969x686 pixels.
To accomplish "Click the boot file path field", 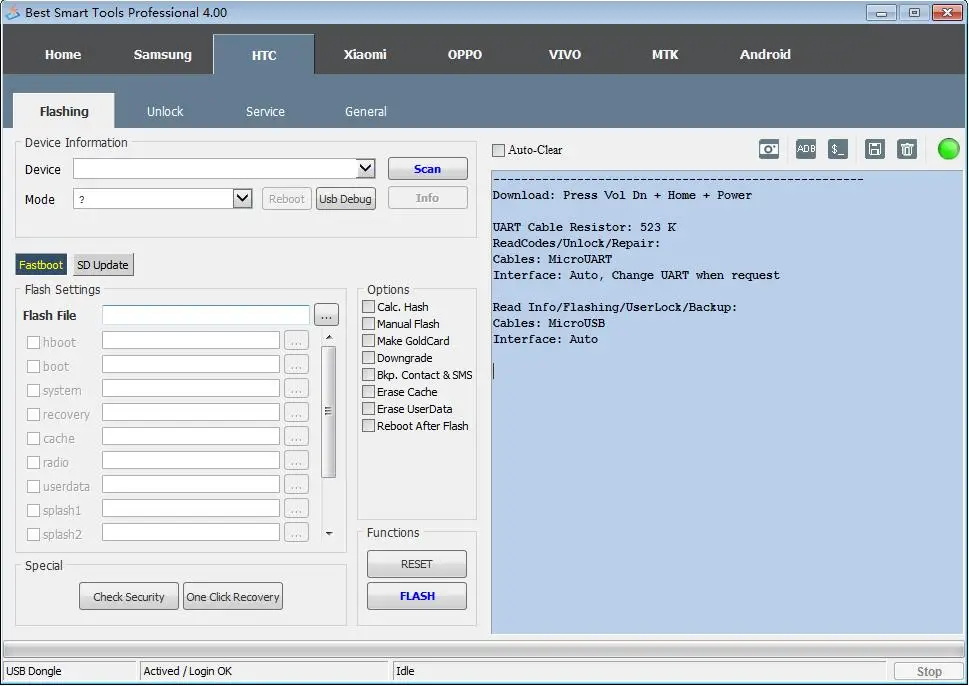I will pos(191,365).
